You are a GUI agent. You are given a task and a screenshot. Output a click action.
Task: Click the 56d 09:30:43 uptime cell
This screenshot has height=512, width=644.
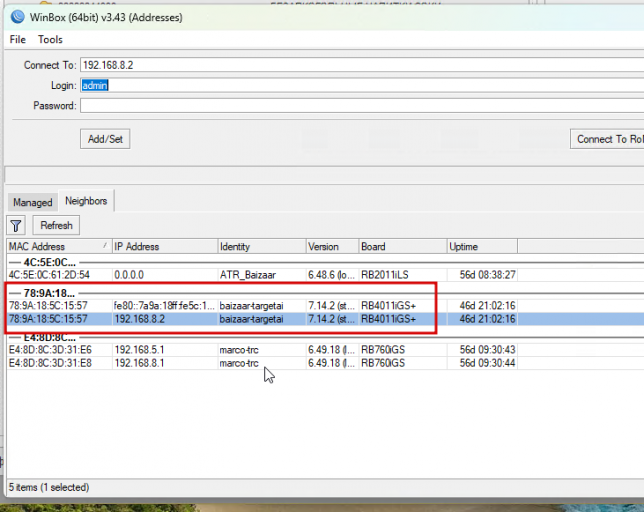(487, 350)
